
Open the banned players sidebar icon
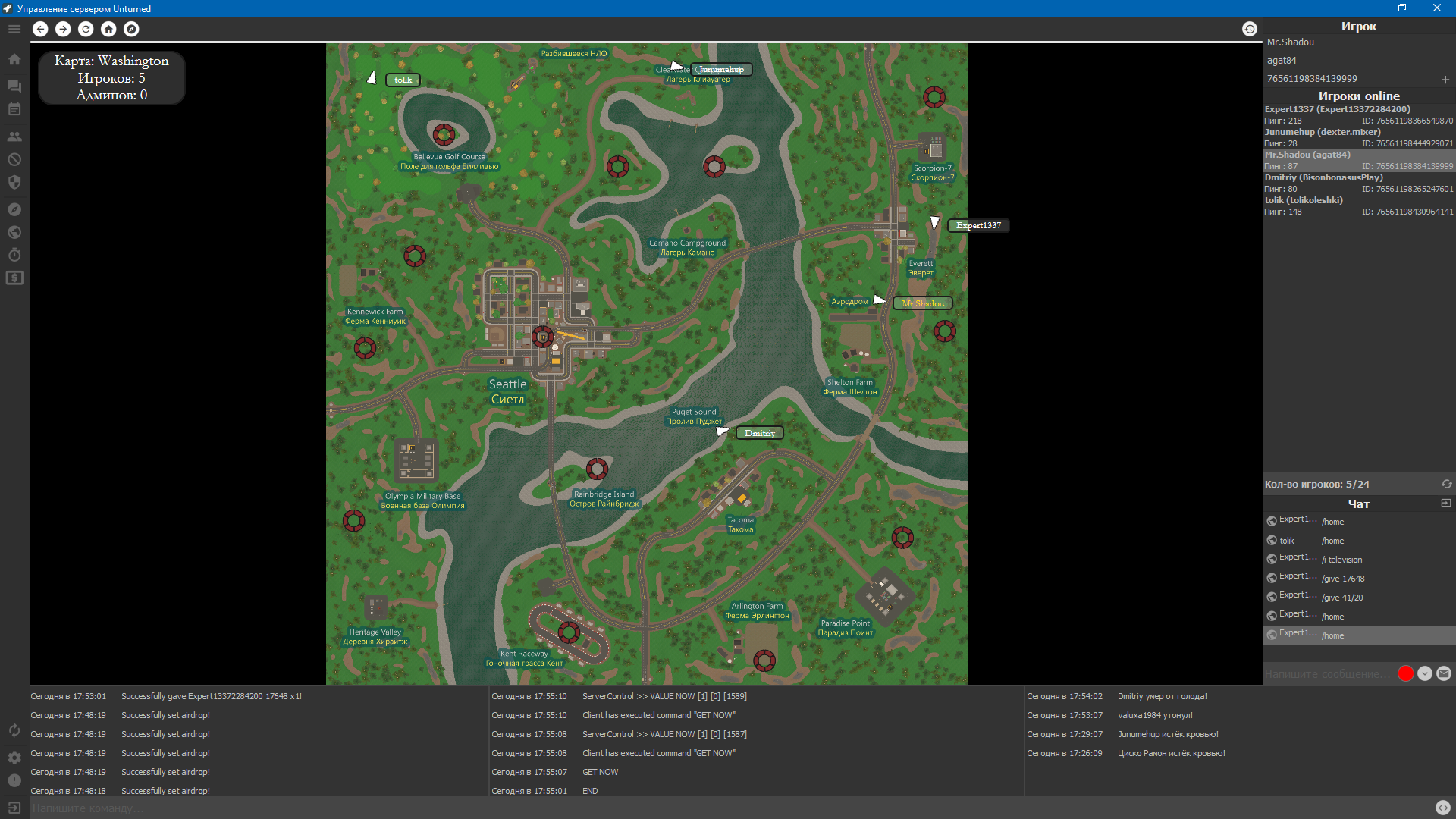pos(14,159)
